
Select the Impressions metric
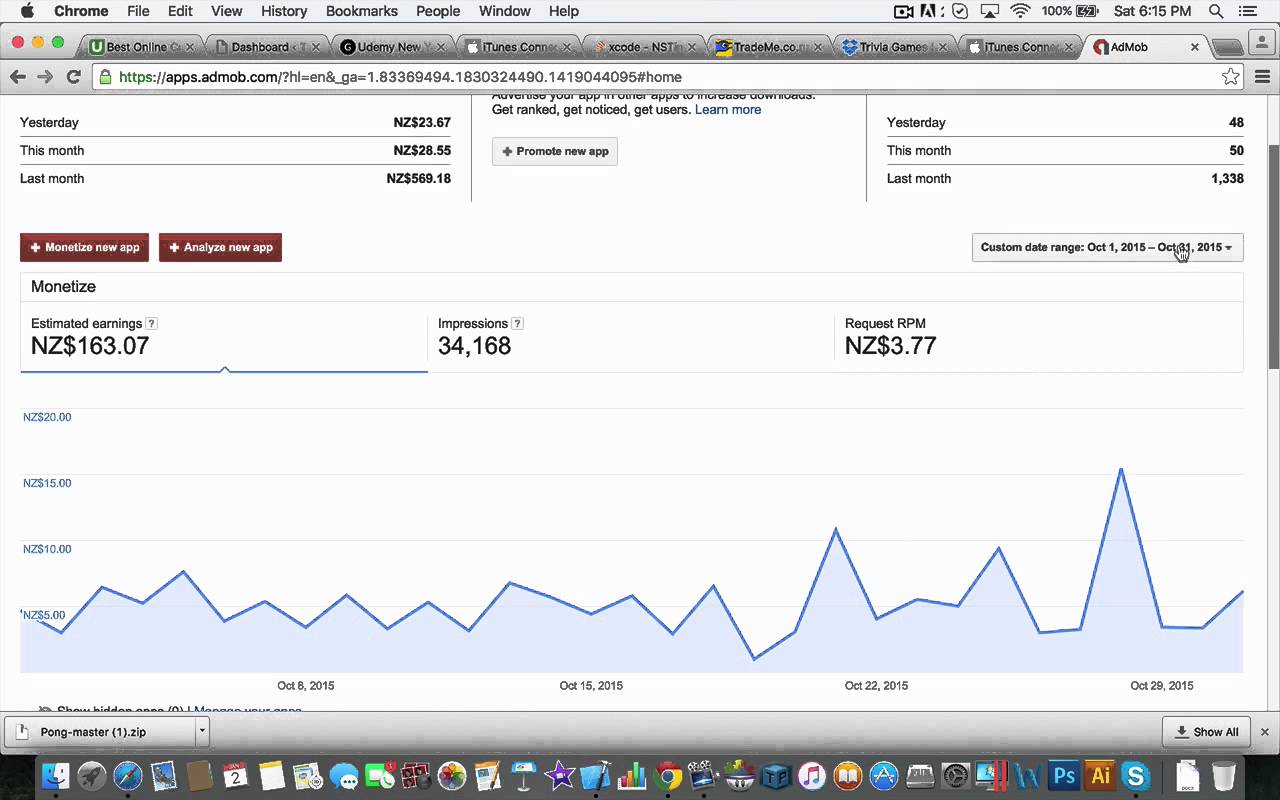pyautogui.click(x=631, y=340)
